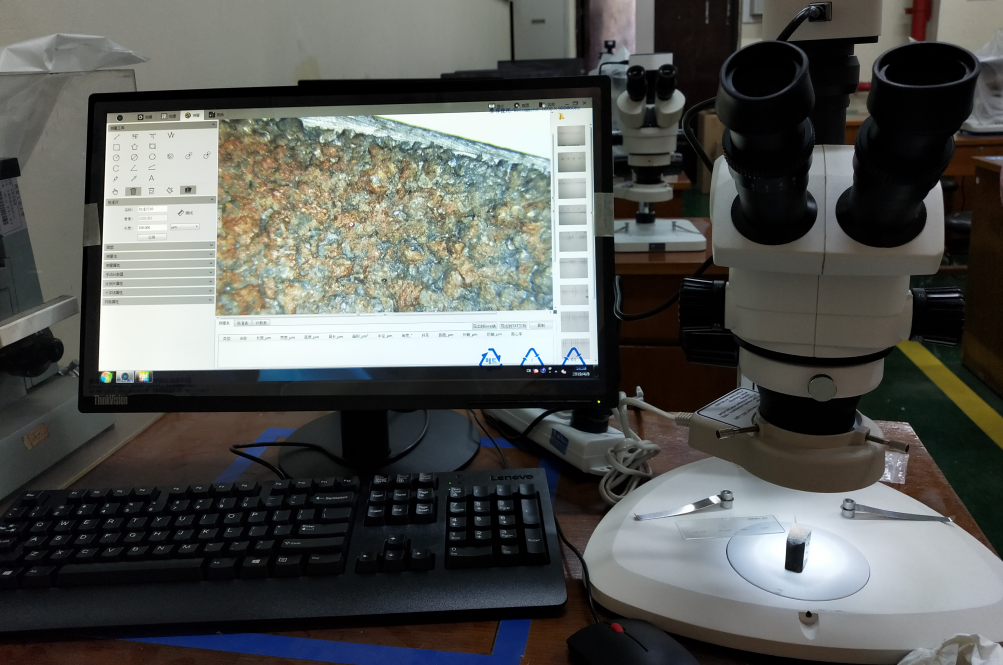The height and width of the screenshot is (665, 1003).
Task: Select the curved freeform polygon tool
Action: coord(152,146)
